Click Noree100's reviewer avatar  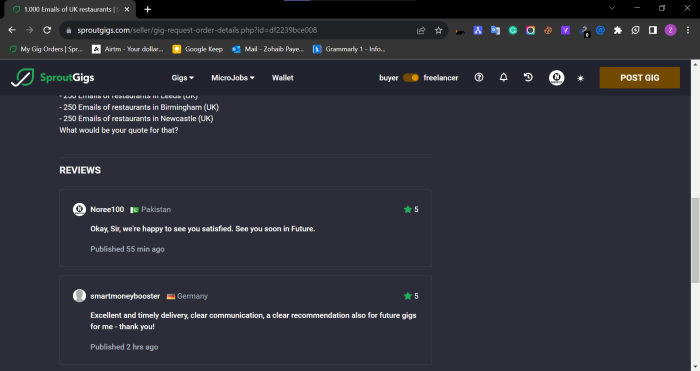point(79,209)
